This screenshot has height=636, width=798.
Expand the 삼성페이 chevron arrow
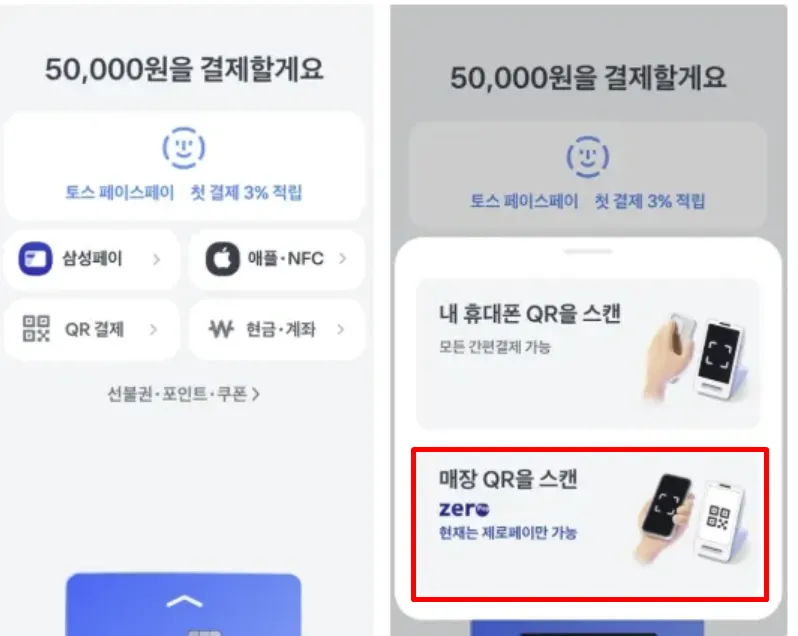pos(156,259)
